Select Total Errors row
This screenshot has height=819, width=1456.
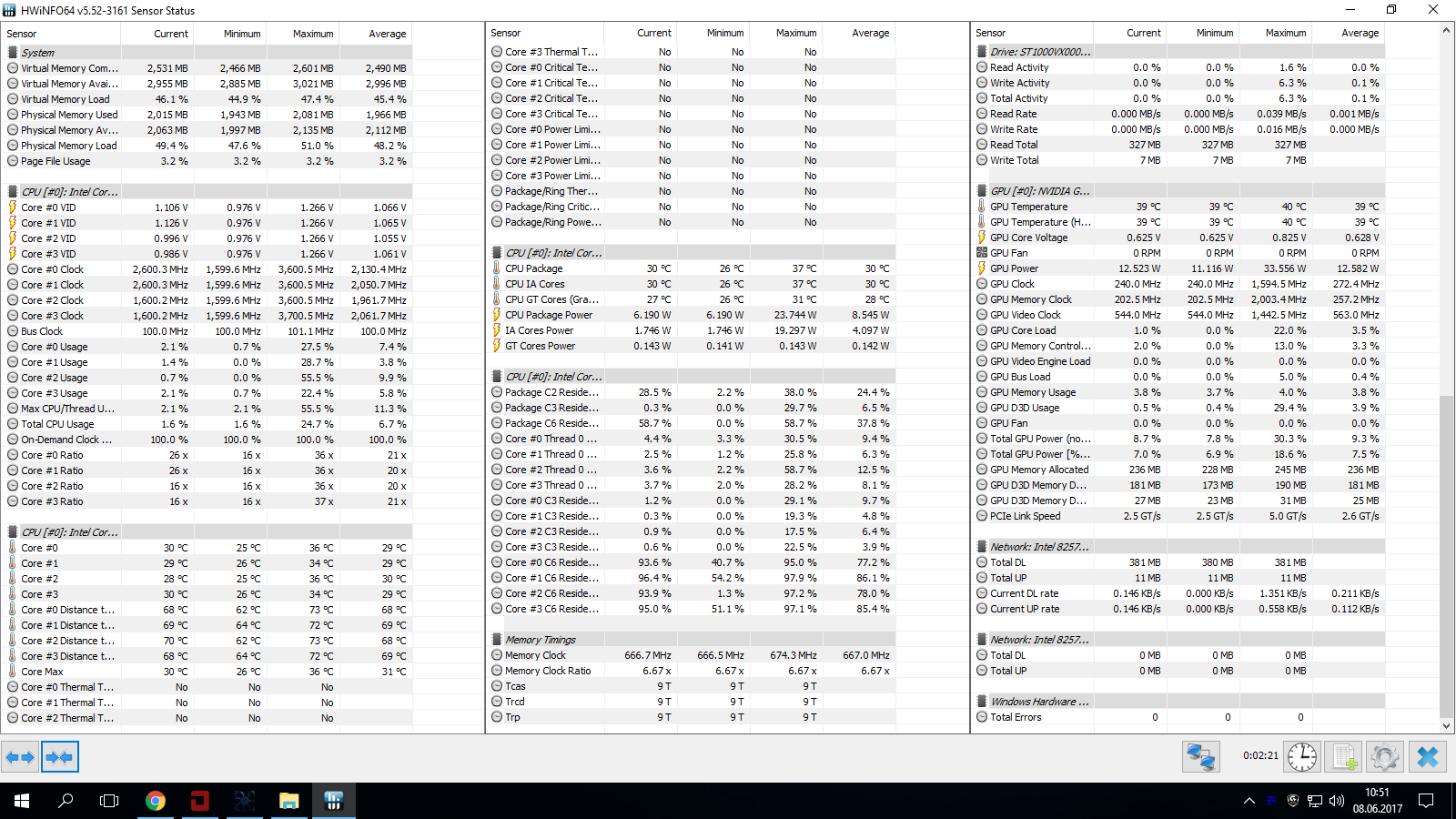click(x=1178, y=717)
